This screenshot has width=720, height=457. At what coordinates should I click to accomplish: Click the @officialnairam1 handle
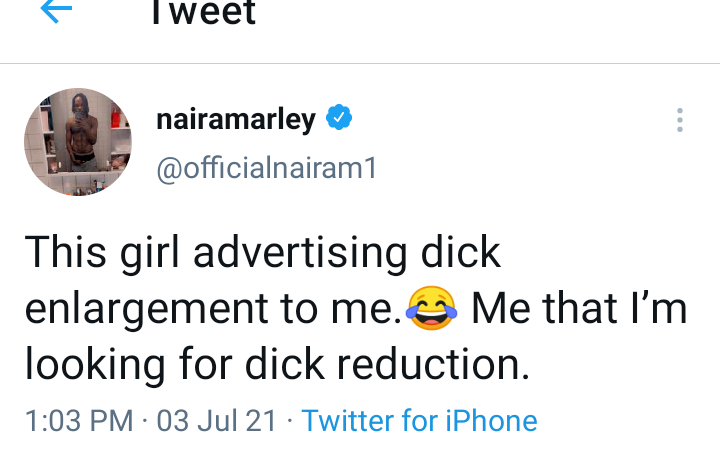267,169
